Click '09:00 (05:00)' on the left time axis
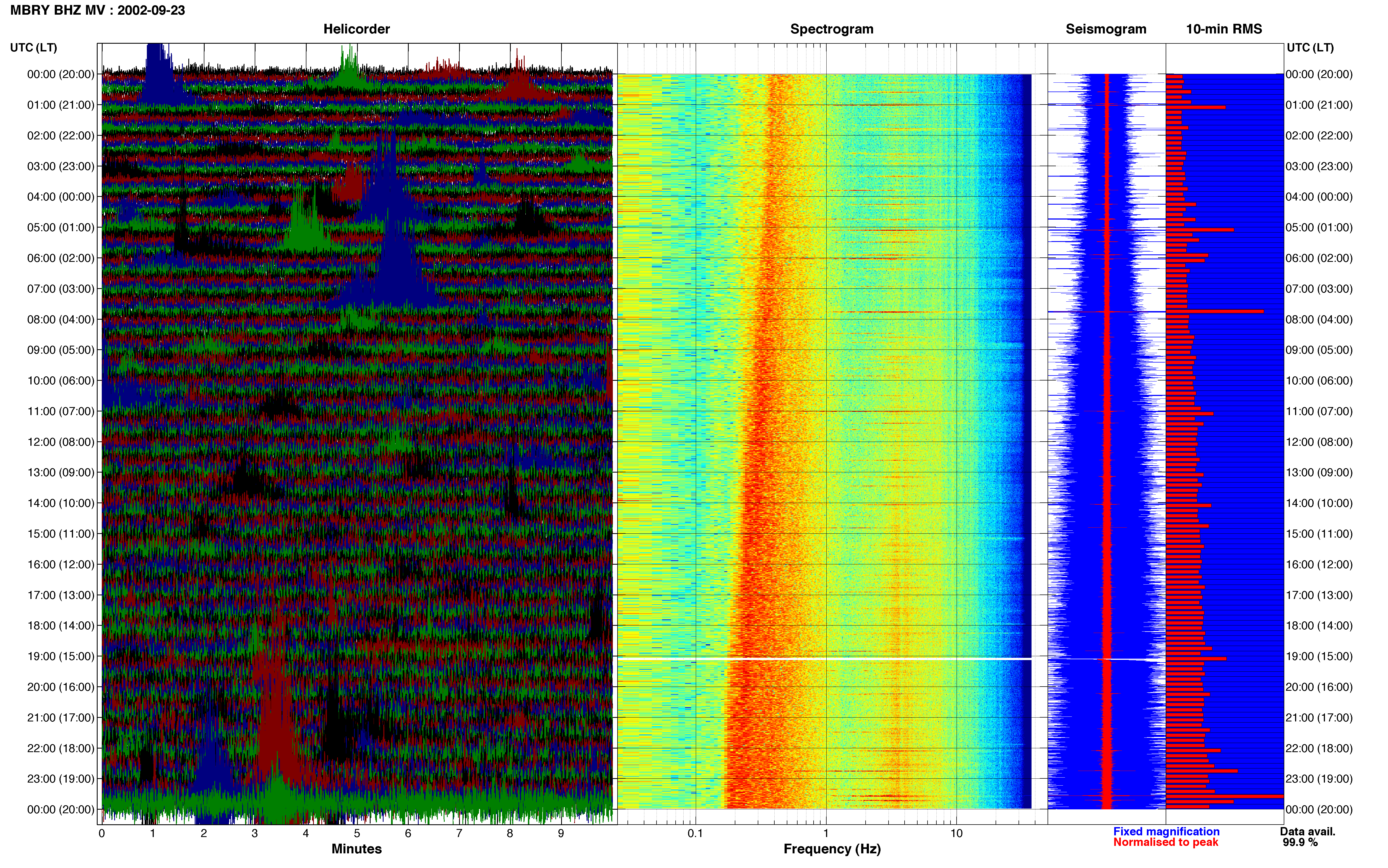This screenshot has height=868, width=1388. tap(60, 350)
